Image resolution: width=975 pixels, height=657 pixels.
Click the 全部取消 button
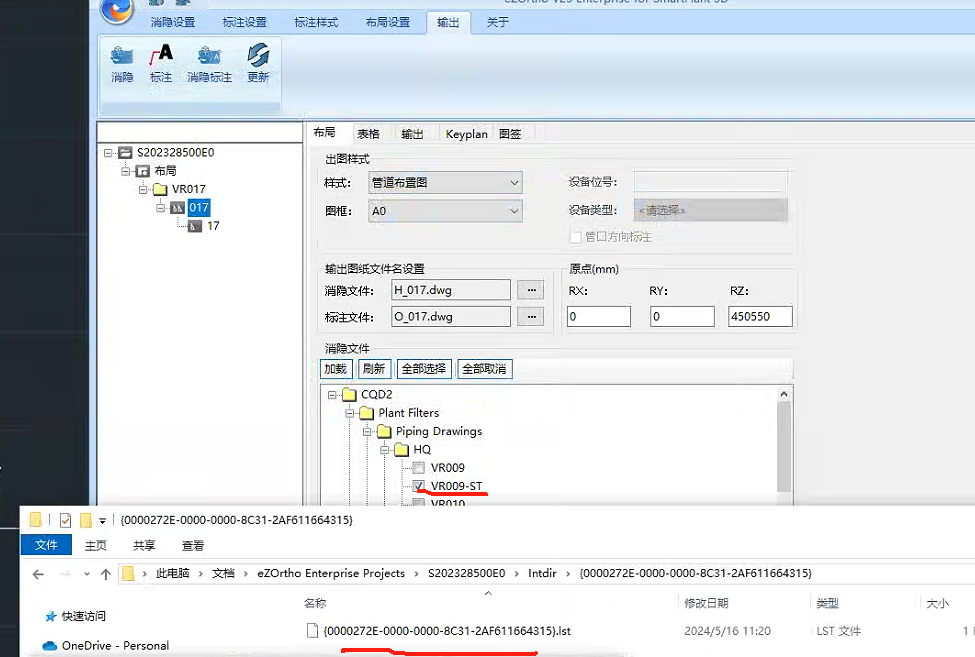coord(484,369)
